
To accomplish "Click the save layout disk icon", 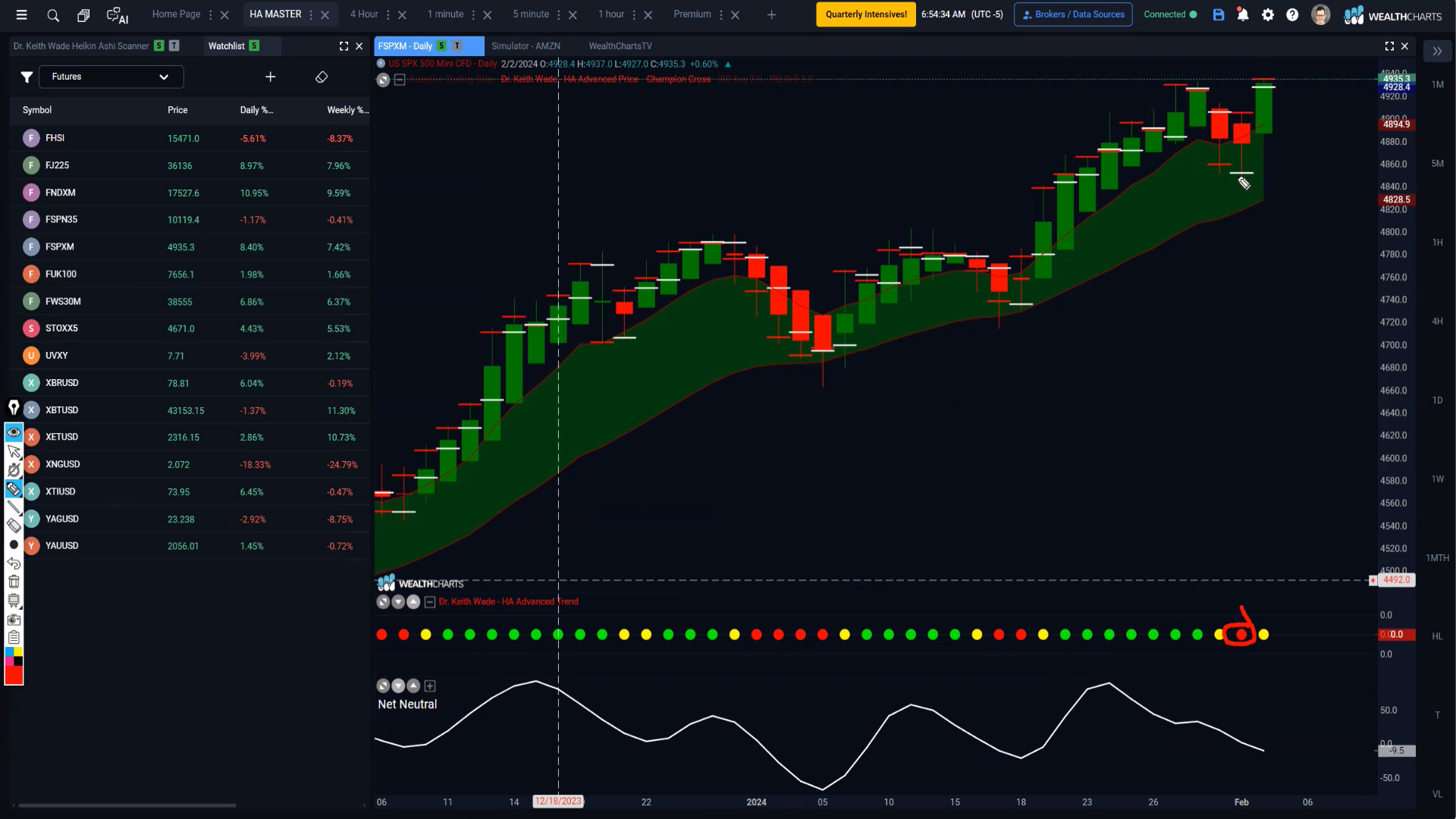I will coord(1219,14).
